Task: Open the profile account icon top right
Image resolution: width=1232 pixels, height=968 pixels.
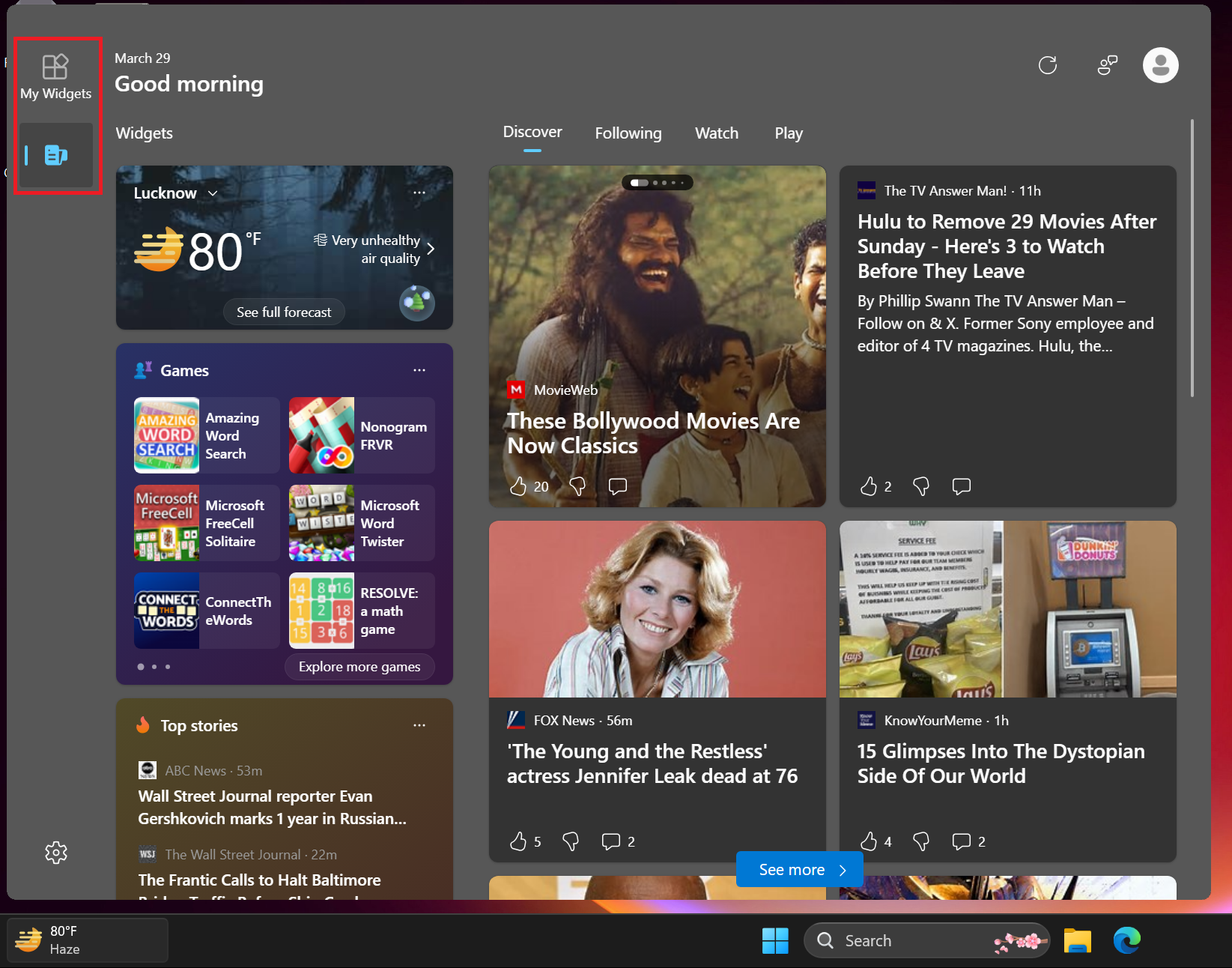Action: point(1160,65)
